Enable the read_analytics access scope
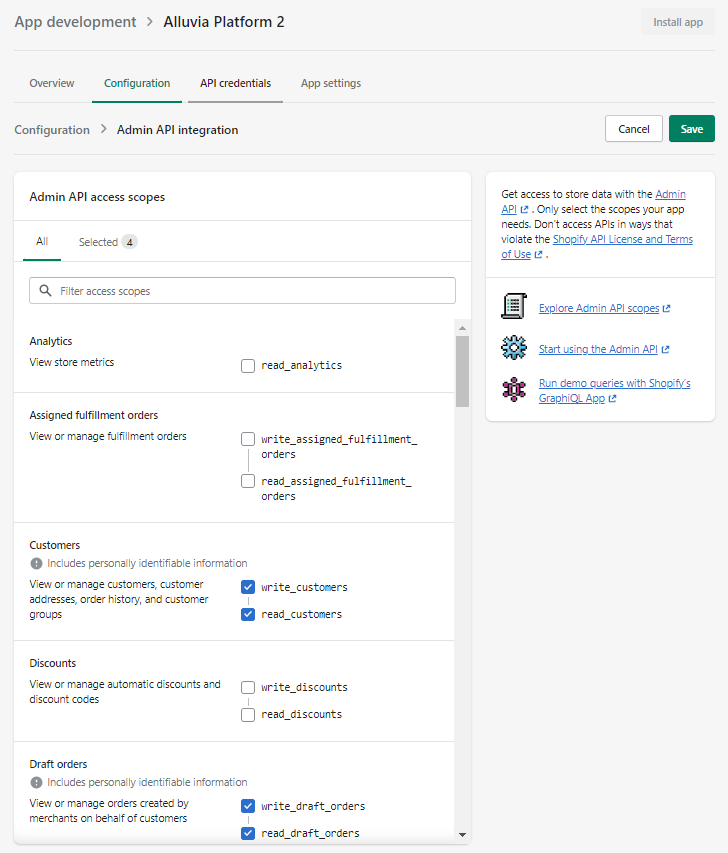The image size is (728, 853). coord(247,365)
